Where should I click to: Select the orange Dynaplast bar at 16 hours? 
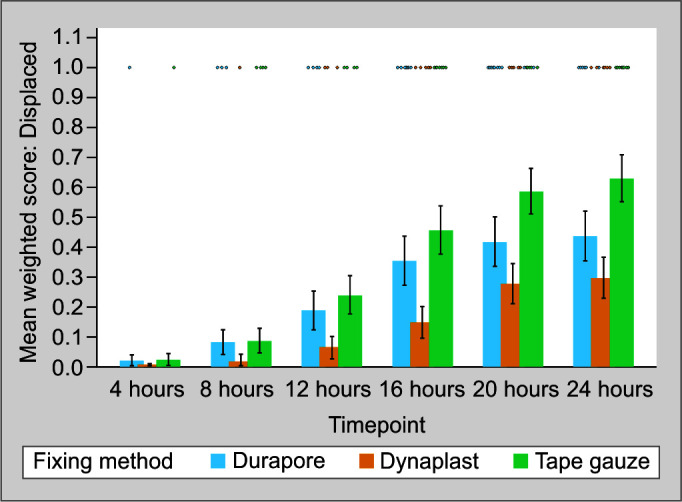point(420,344)
